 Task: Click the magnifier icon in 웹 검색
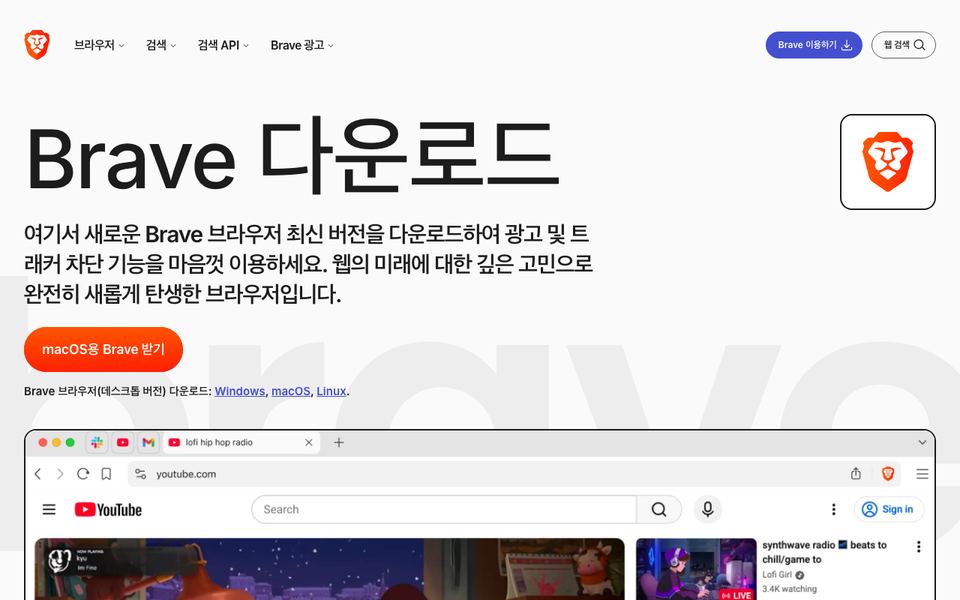pyautogui.click(x=920, y=45)
